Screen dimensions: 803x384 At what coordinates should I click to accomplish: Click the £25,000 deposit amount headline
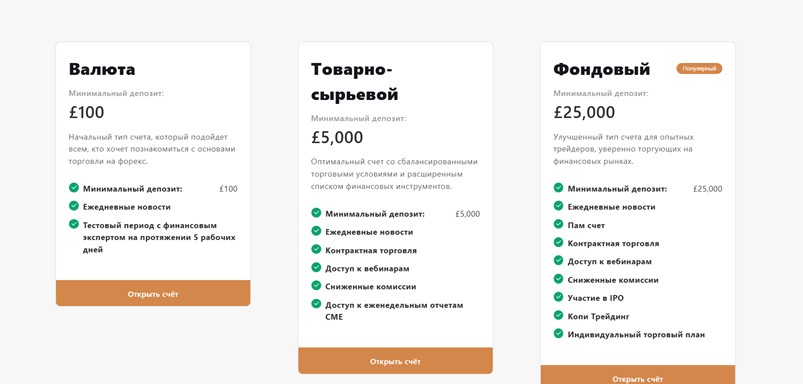[584, 112]
